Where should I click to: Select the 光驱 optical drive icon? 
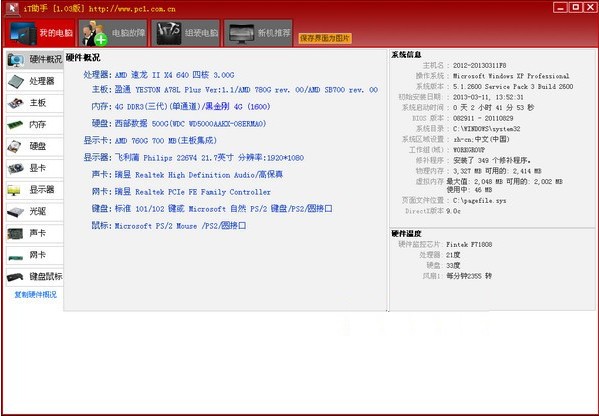pyautogui.click(x=16, y=212)
